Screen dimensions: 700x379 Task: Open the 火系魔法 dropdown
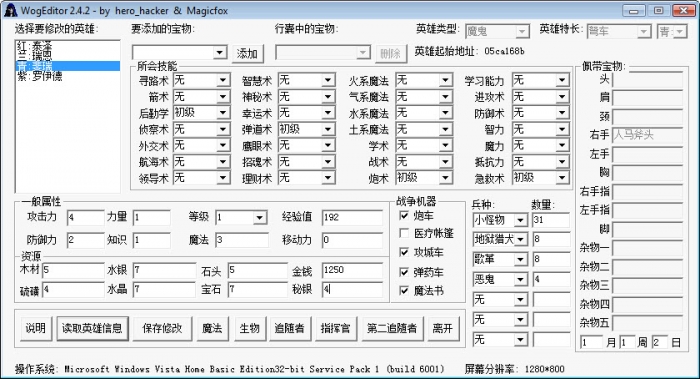coord(445,80)
